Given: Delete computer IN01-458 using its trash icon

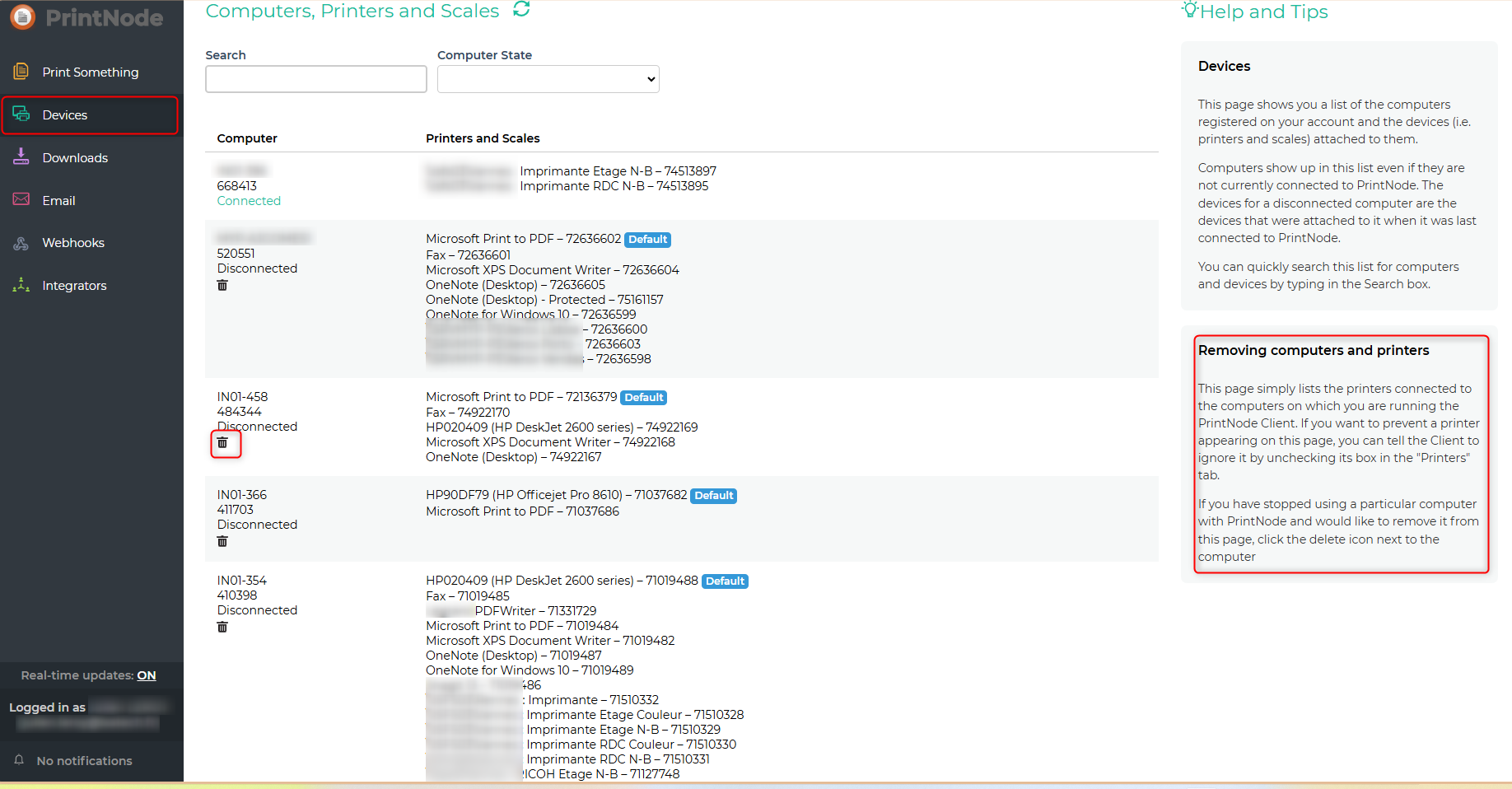Looking at the screenshot, I should 222,443.
